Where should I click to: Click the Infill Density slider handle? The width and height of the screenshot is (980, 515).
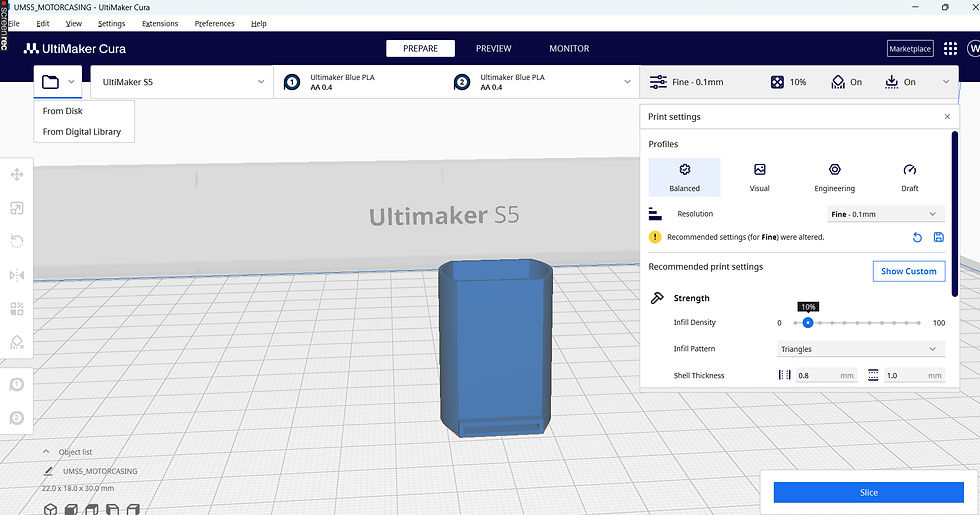pos(808,322)
